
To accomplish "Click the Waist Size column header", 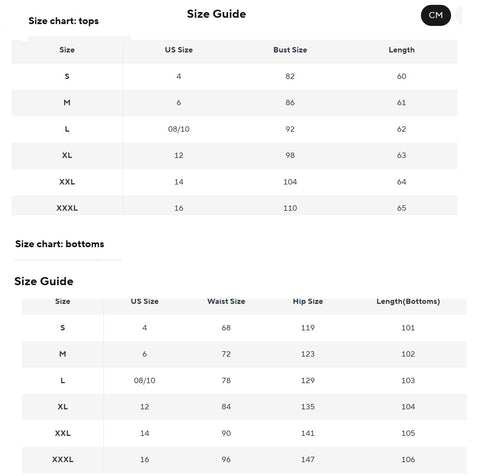I will tap(226, 301).
